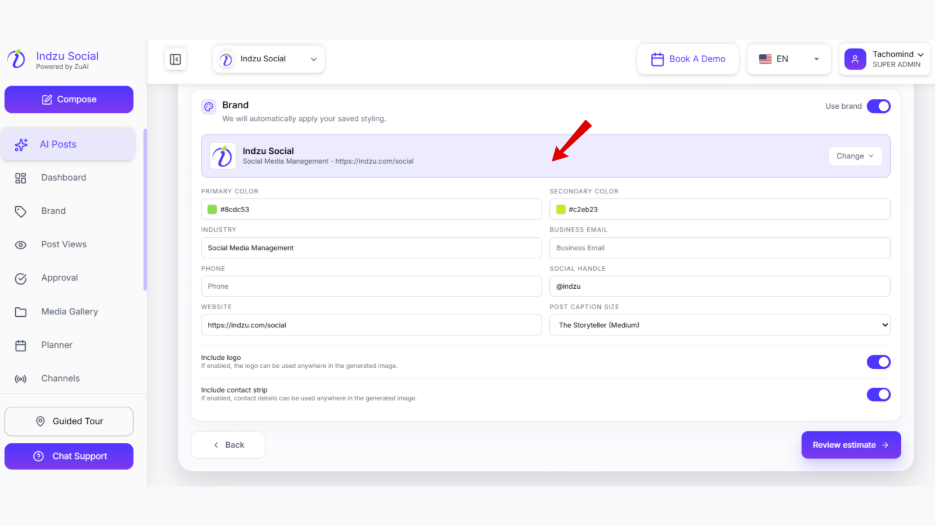
Task: Open the EN language dropdown
Action: coord(789,59)
